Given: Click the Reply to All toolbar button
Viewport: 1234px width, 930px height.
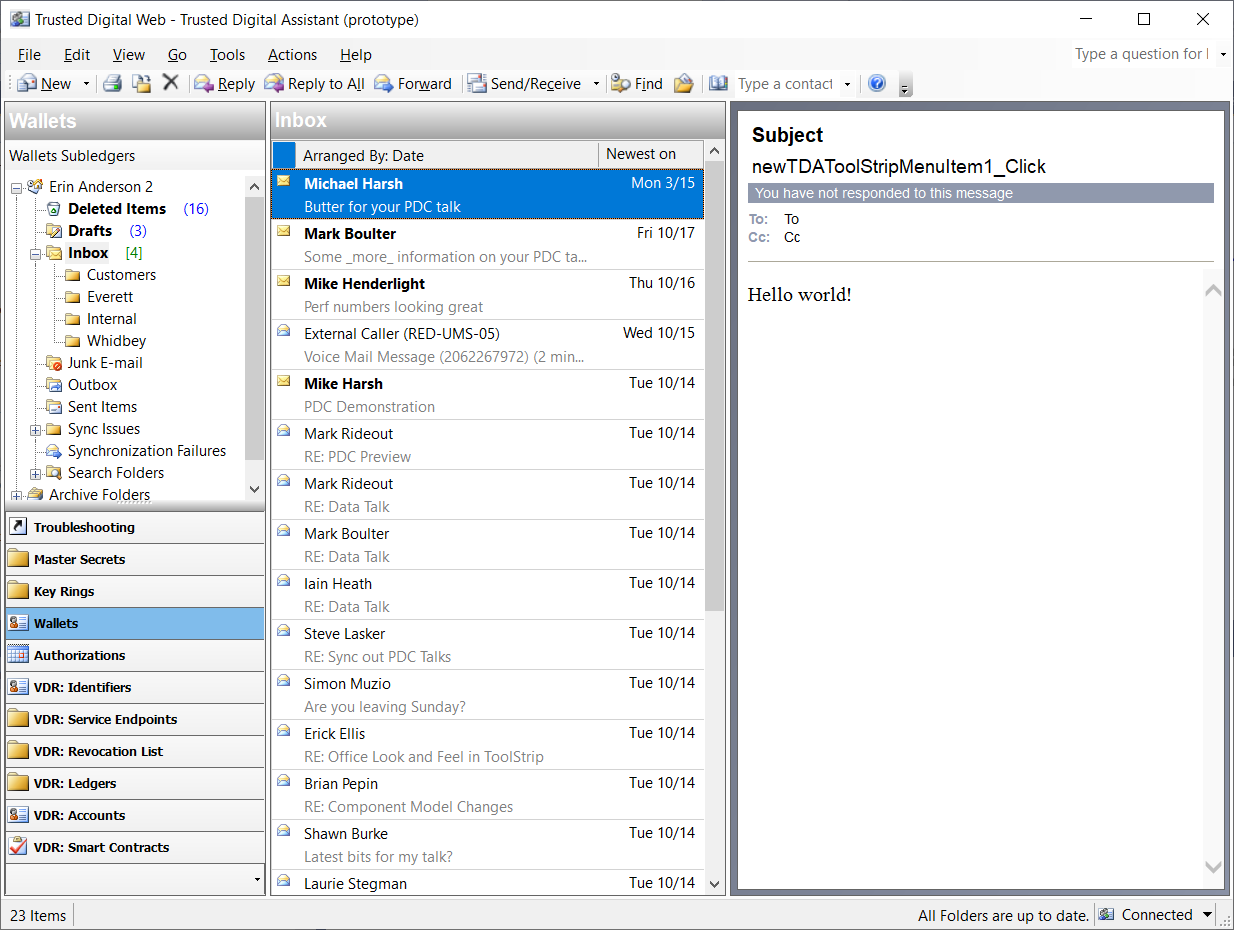Looking at the screenshot, I should tap(315, 84).
